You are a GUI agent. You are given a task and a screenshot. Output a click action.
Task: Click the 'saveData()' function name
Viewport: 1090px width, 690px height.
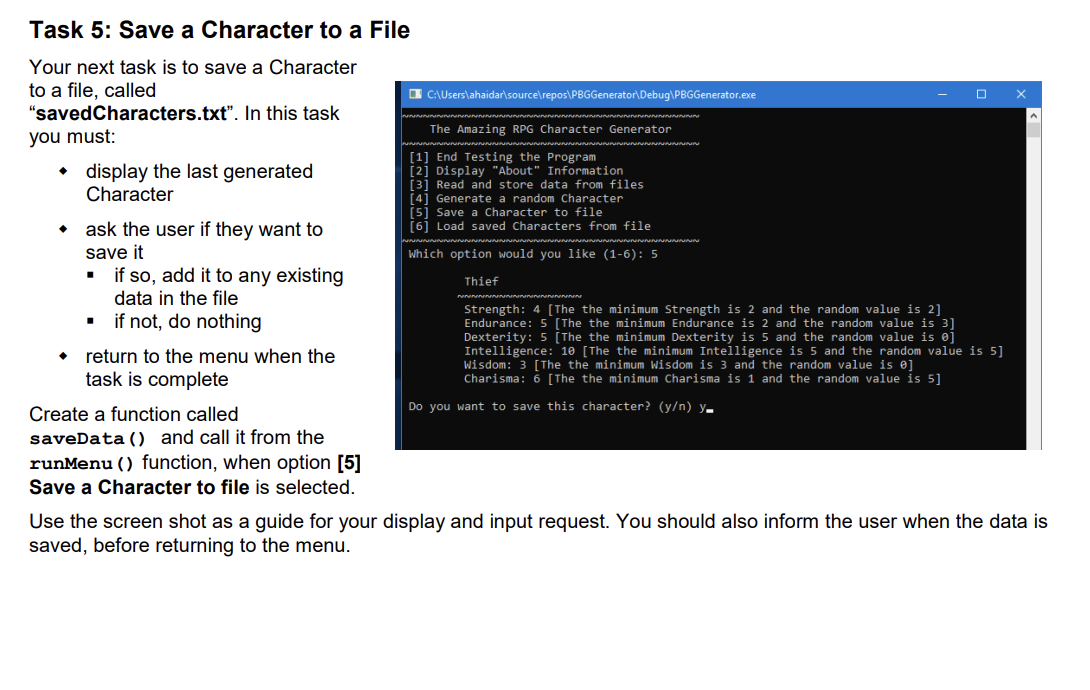pos(88,439)
